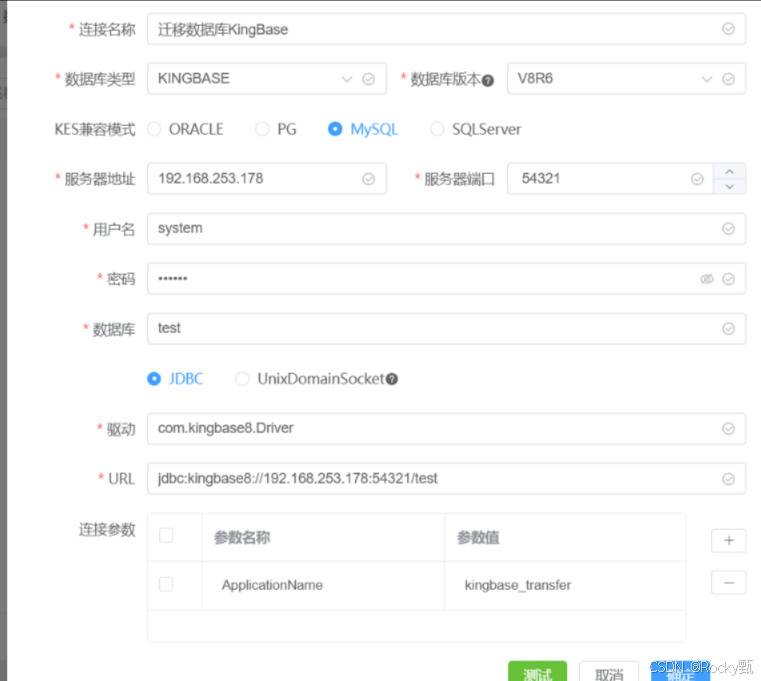
Task: Click check icon in 用户名 field
Action: pos(728,229)
